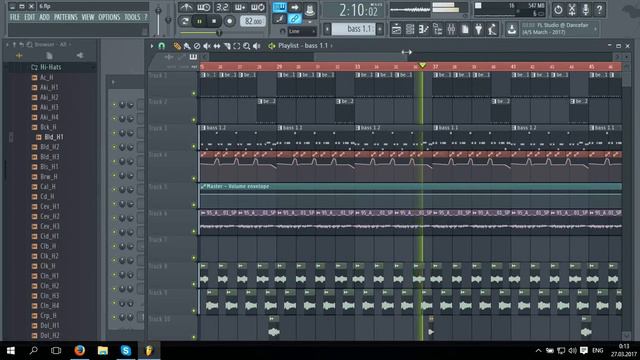
Task: Toggle the playlist magnet snap button
Action: tap(162, 46)
